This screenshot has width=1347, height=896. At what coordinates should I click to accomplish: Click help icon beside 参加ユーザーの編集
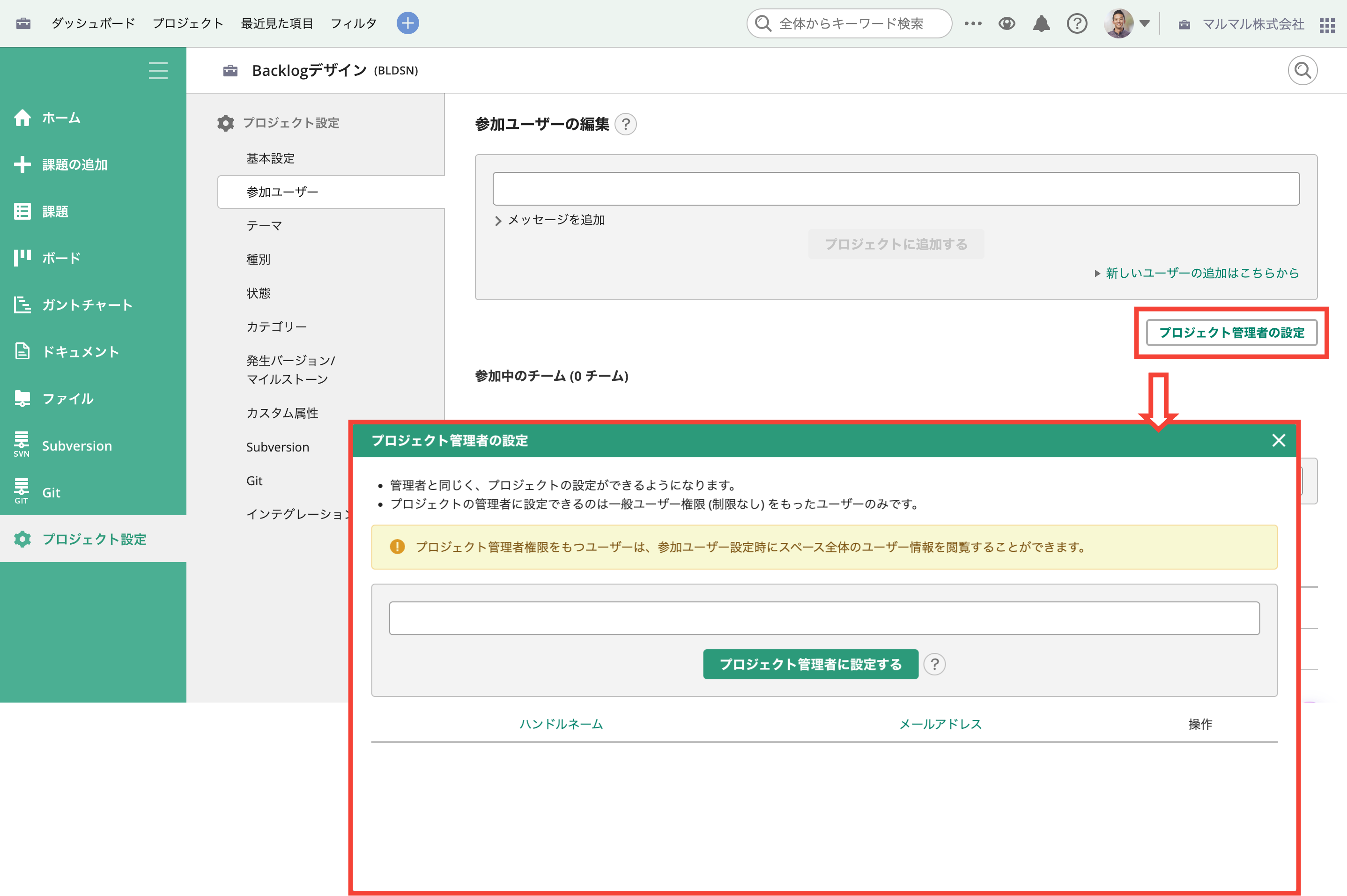tap(626, 124)
